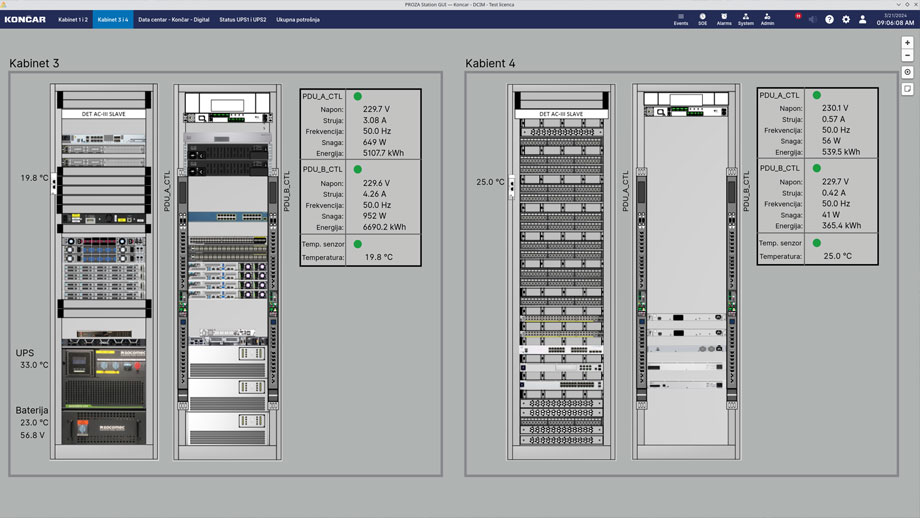Open the Status UPS1 i UPS2 tab
920x518 pixels.
(x=243, y=19)
